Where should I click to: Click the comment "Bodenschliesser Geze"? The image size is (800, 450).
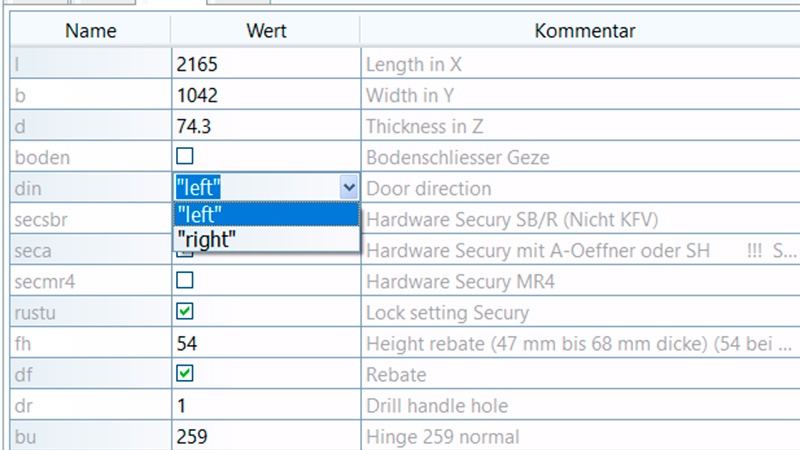(458, 158)
